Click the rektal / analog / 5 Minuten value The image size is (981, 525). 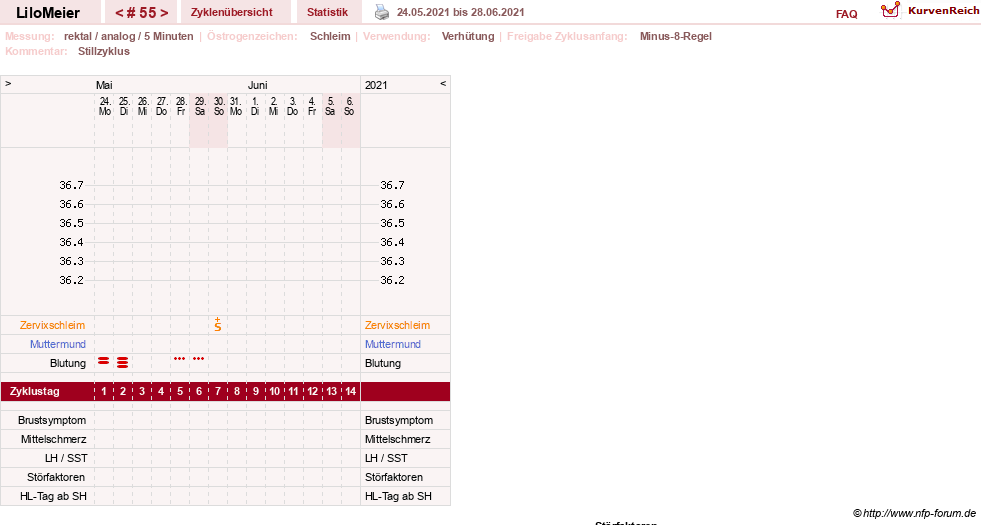click(x=128, y=36)
